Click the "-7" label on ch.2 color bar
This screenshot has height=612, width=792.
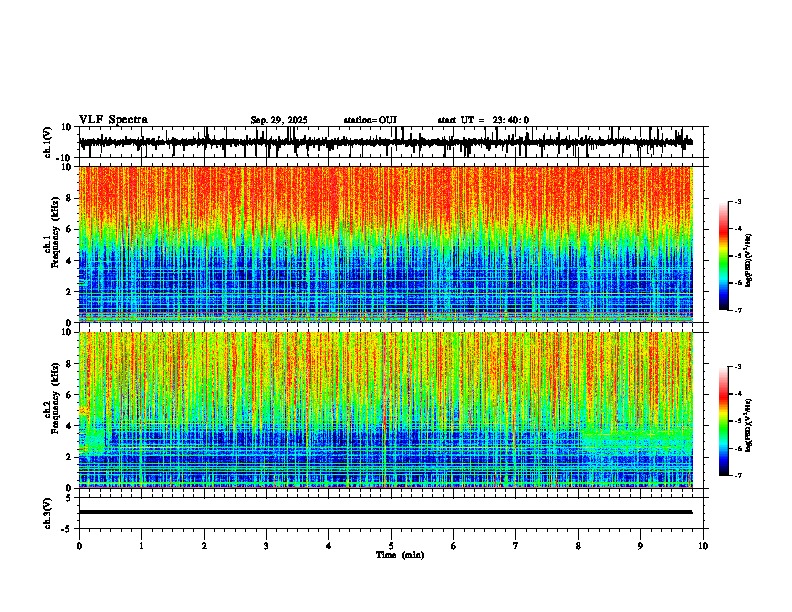(x=738, y=475)
